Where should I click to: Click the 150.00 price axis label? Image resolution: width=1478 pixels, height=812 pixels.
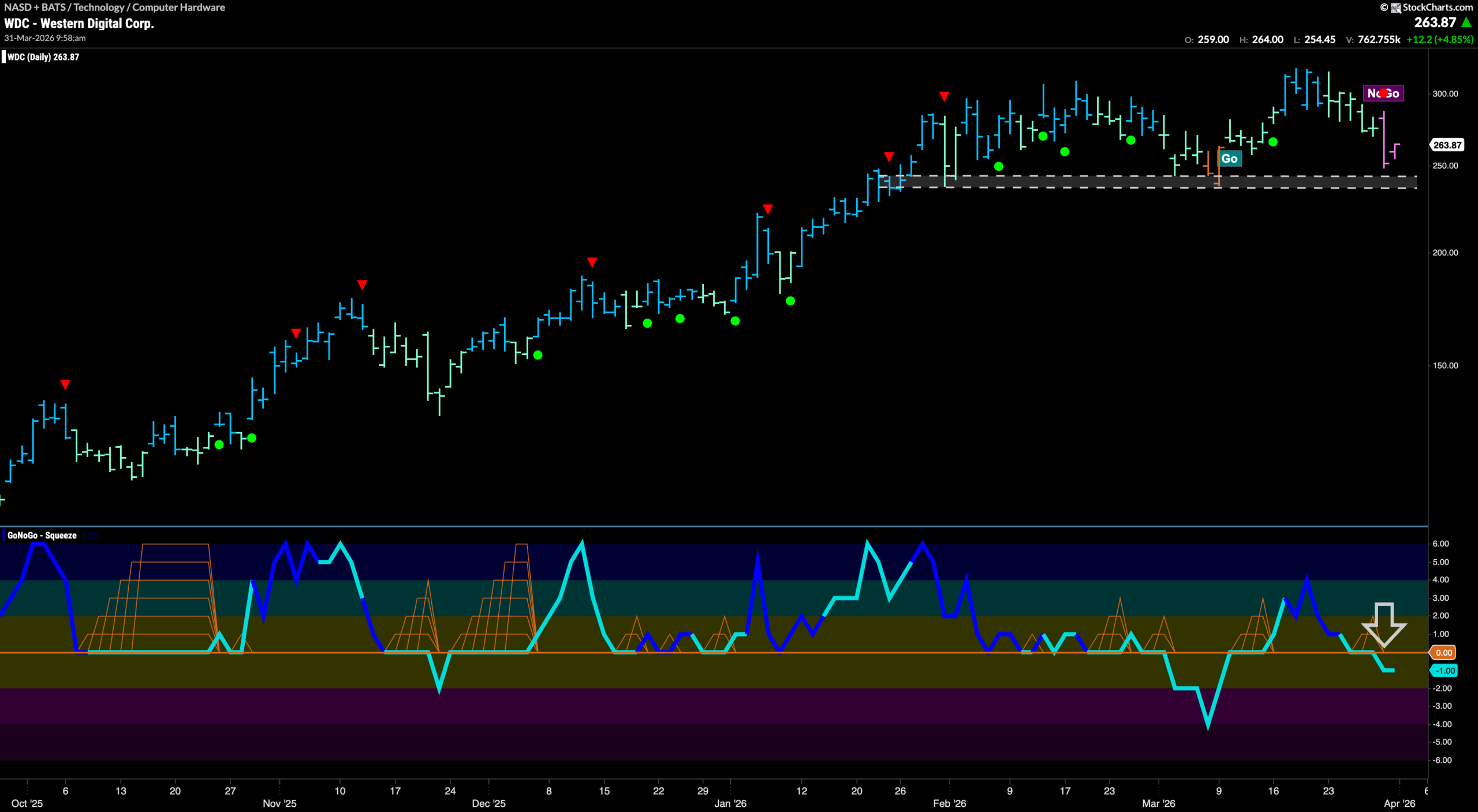(x=1445, y=365)
